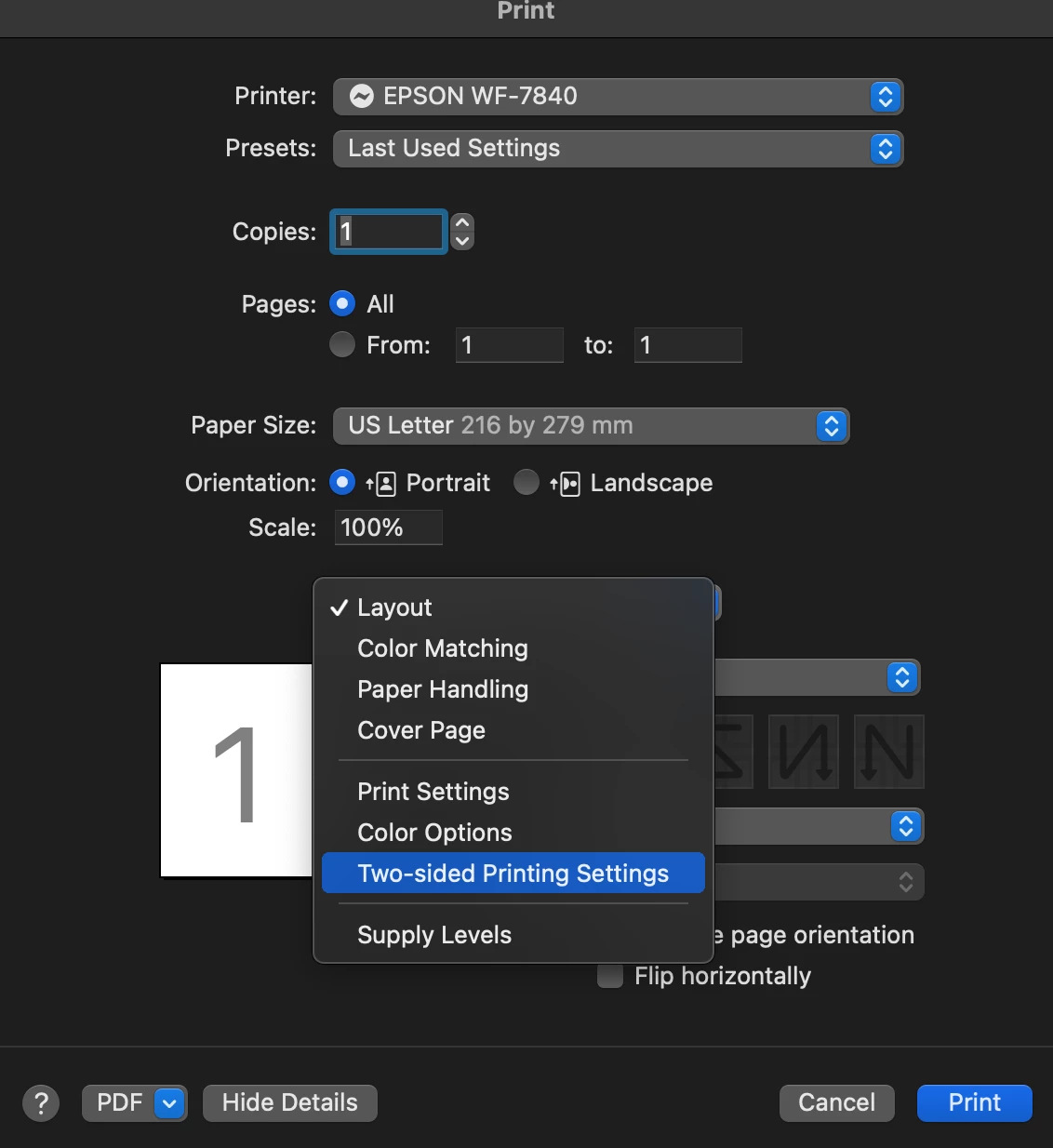The height and width of the screenshot is (1148, 1053).
Task: Select Color Matching menu item
Action: (513, 648)
